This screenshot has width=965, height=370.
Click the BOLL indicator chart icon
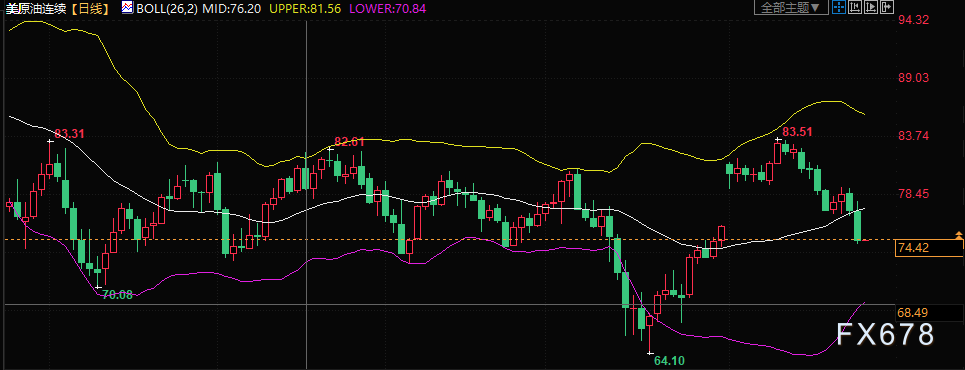click(x=127, y=8)
